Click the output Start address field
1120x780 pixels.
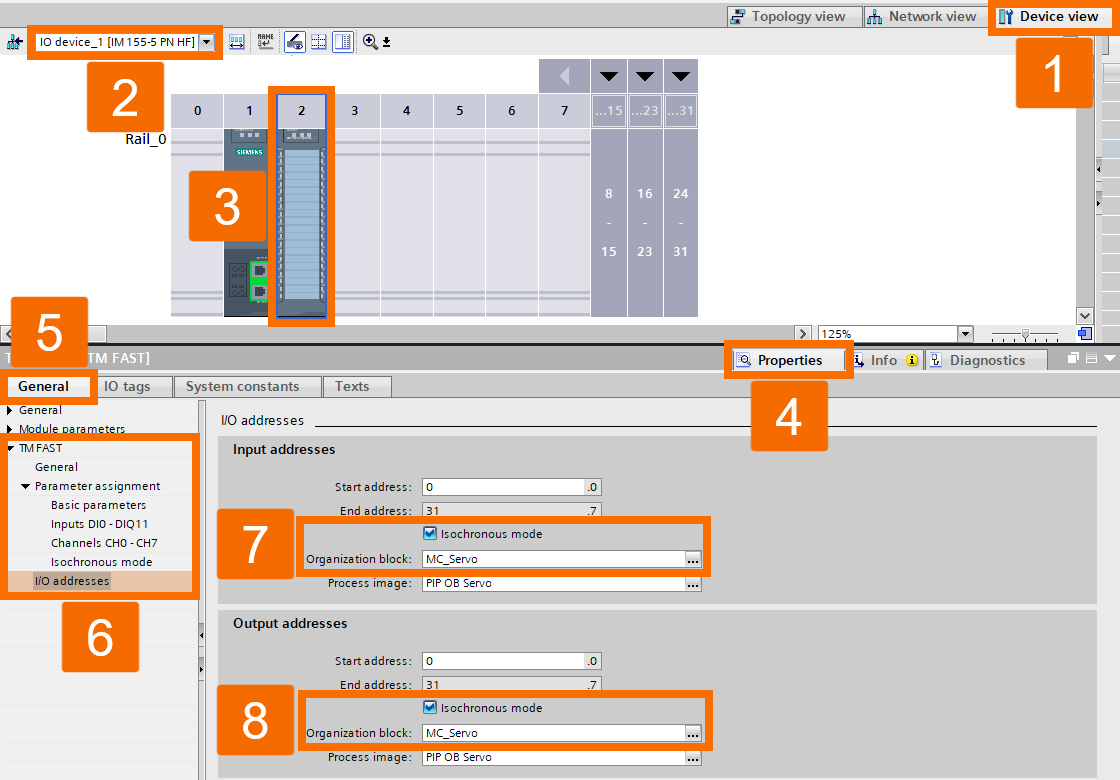(x=511, y=661)
